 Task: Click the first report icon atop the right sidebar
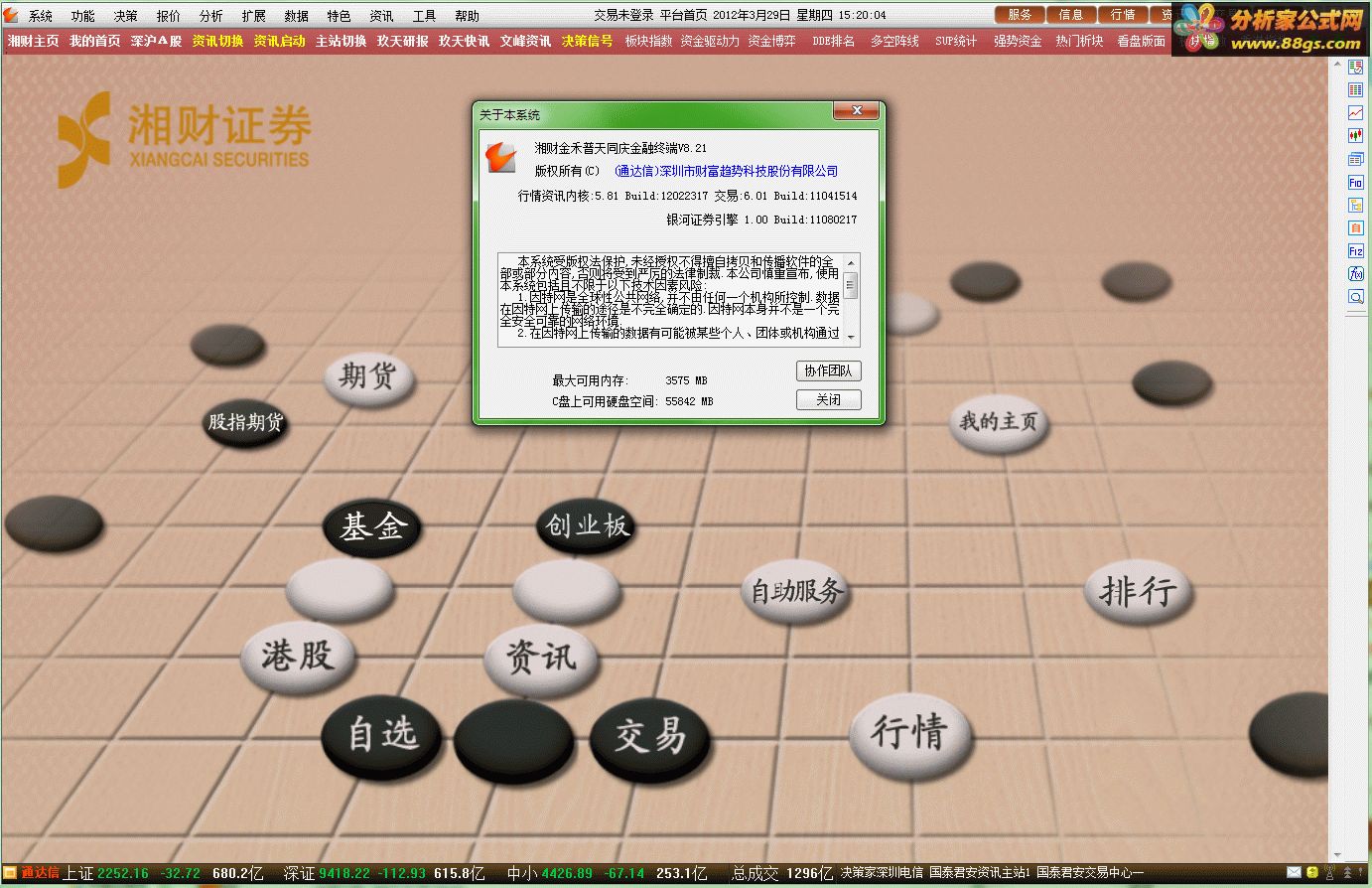click(x=1355, y=68)
